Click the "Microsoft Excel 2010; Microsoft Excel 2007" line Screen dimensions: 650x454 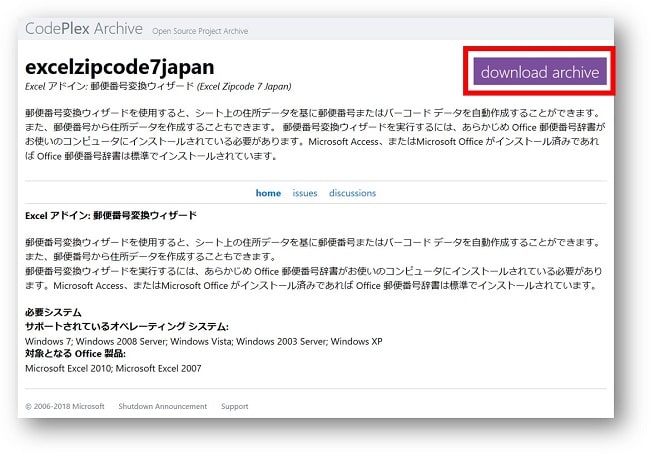(113, 368)
